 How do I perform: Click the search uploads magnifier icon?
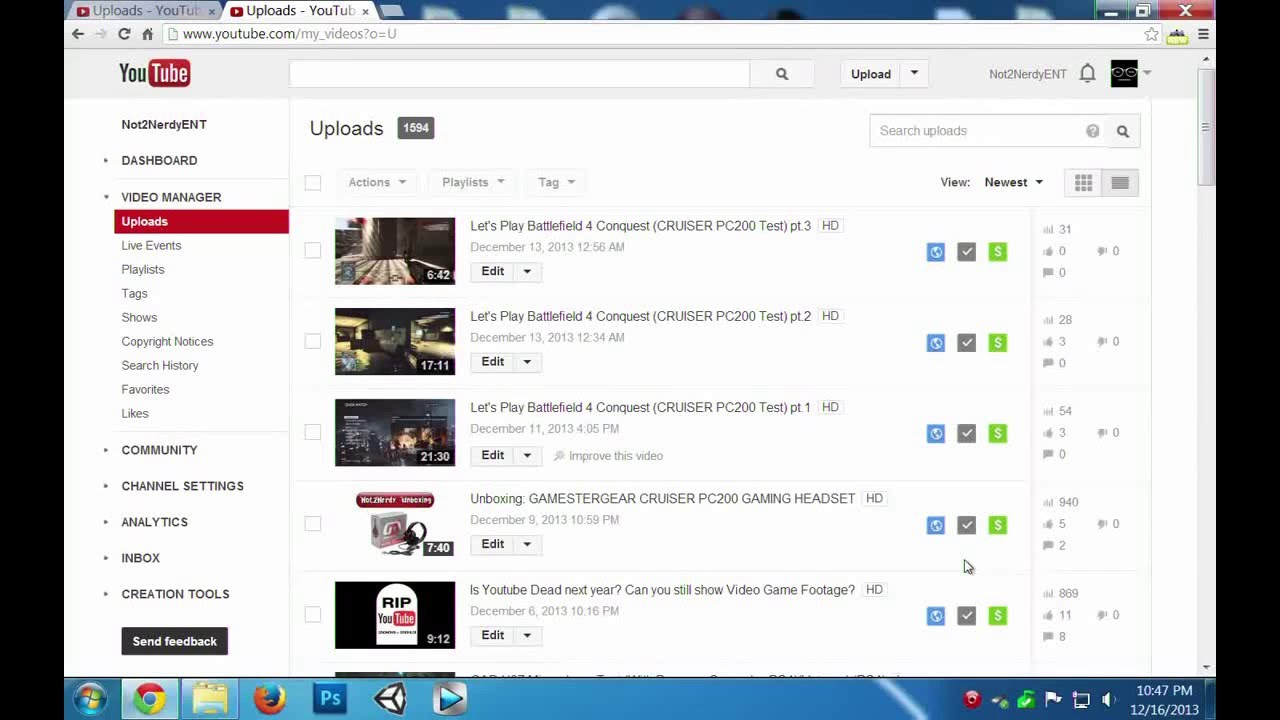coord(1123,131)
